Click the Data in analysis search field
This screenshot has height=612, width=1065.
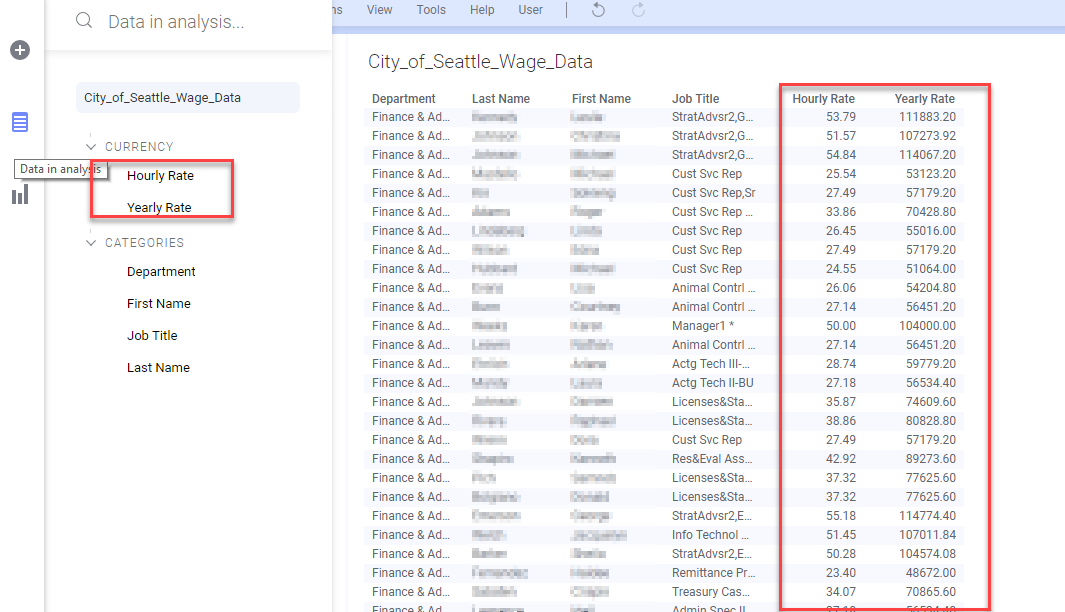coord(200,22)
